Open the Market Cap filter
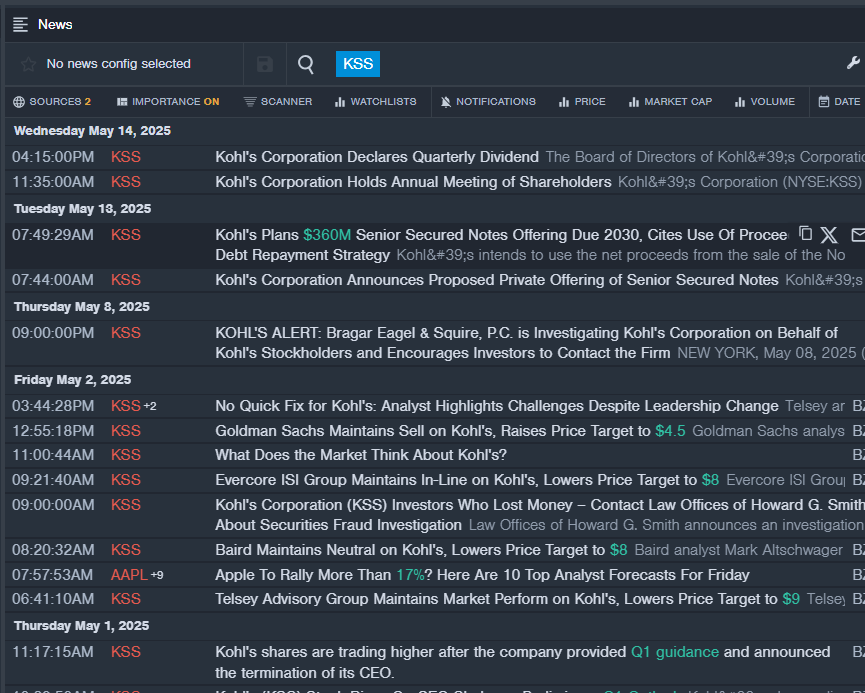 670,102
